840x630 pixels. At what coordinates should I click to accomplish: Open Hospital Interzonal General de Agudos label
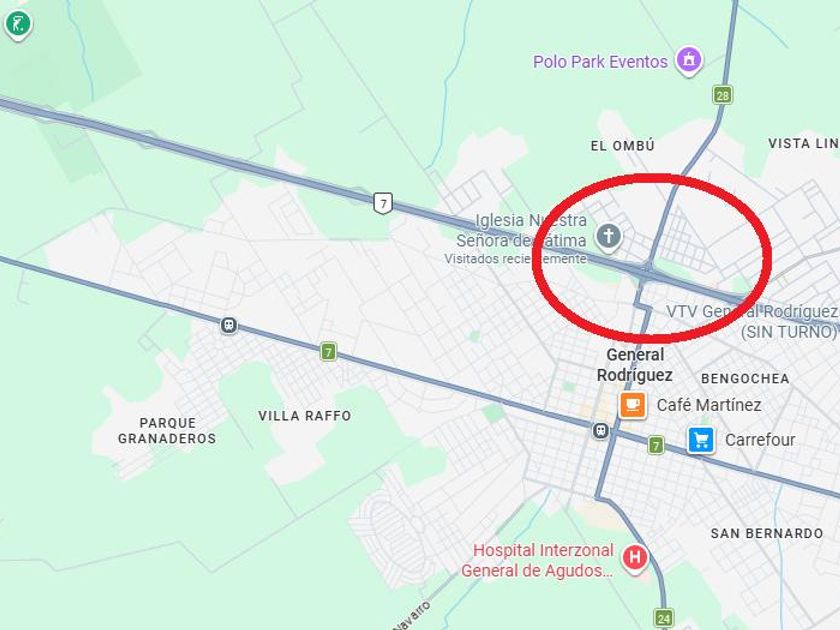[537, 560]
